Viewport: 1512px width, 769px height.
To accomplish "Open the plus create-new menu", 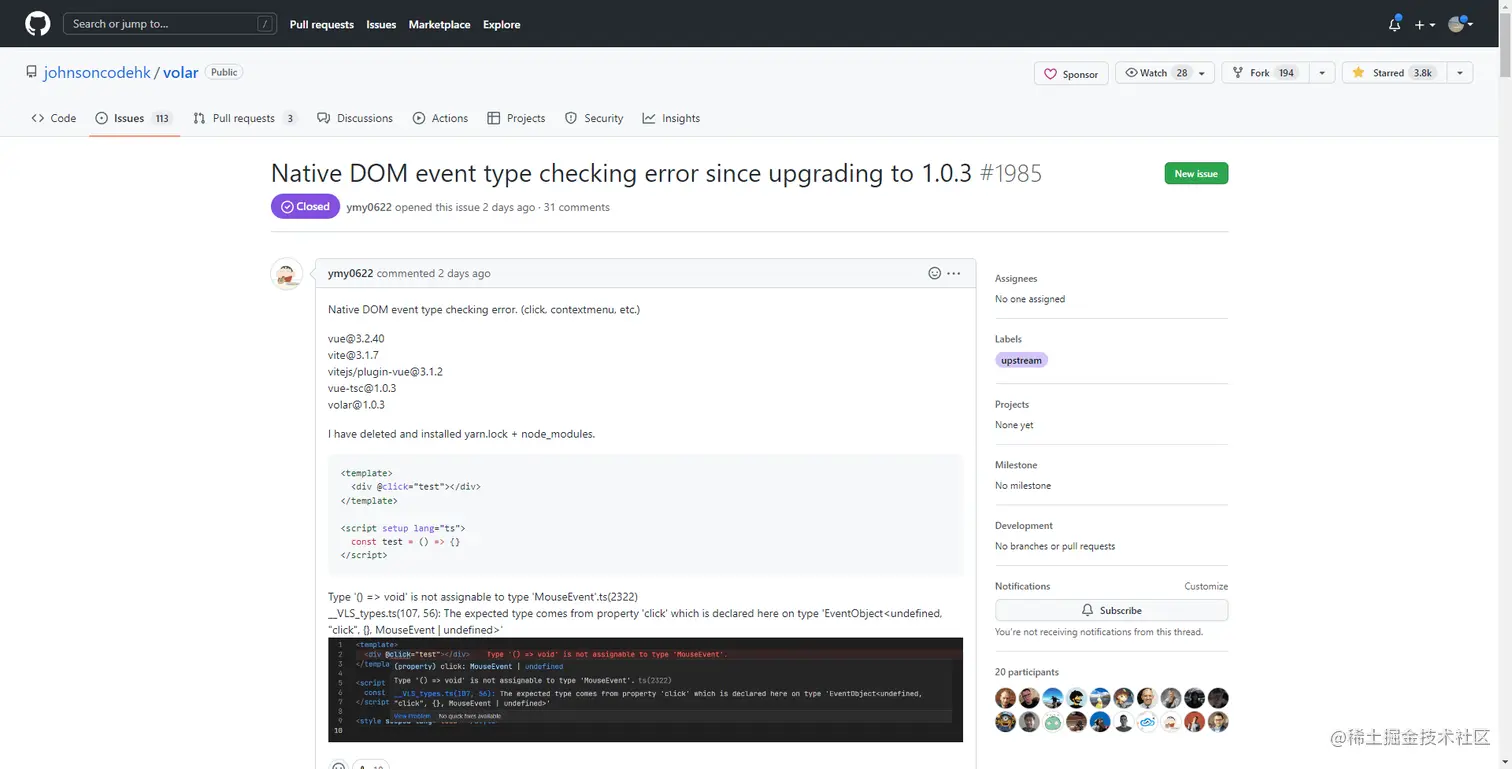I will coord(1425,24).
